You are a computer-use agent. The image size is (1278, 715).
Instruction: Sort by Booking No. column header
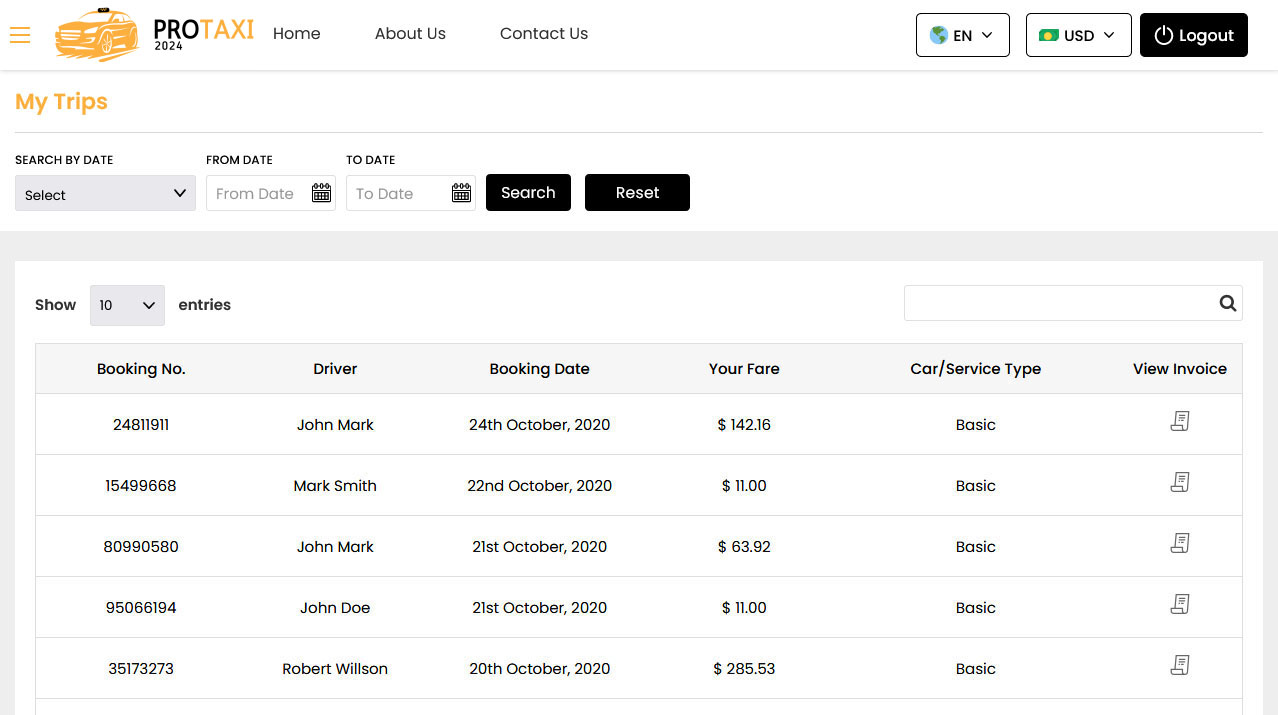pos(141,369)
